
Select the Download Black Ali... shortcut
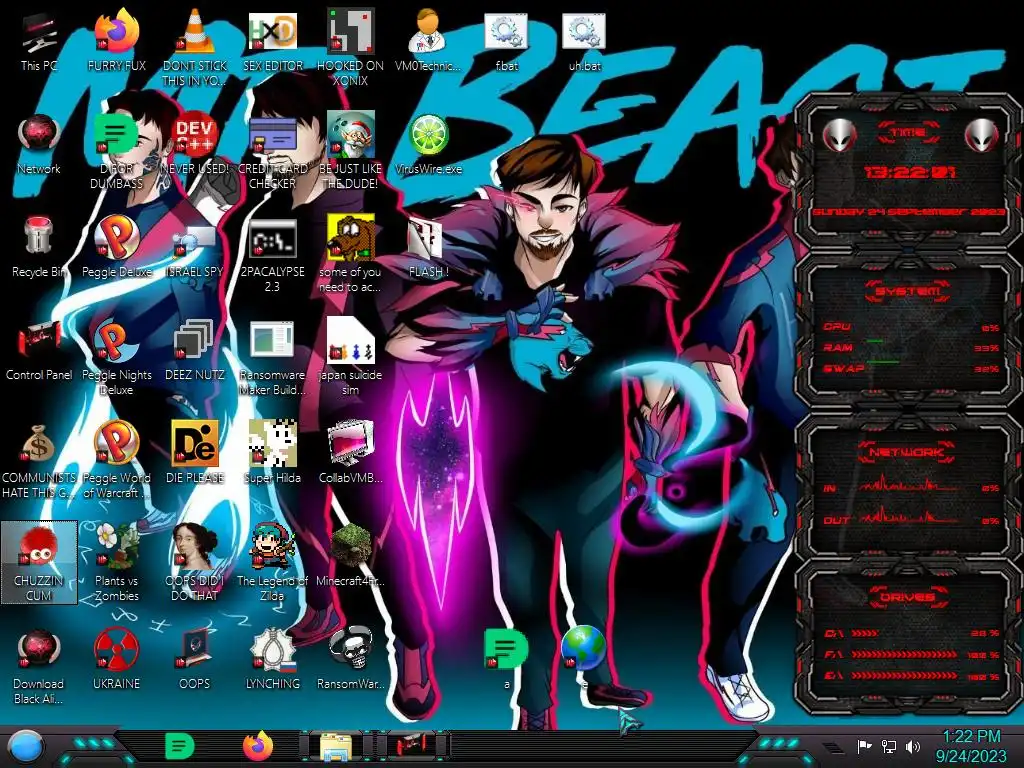tap(39, 649)
